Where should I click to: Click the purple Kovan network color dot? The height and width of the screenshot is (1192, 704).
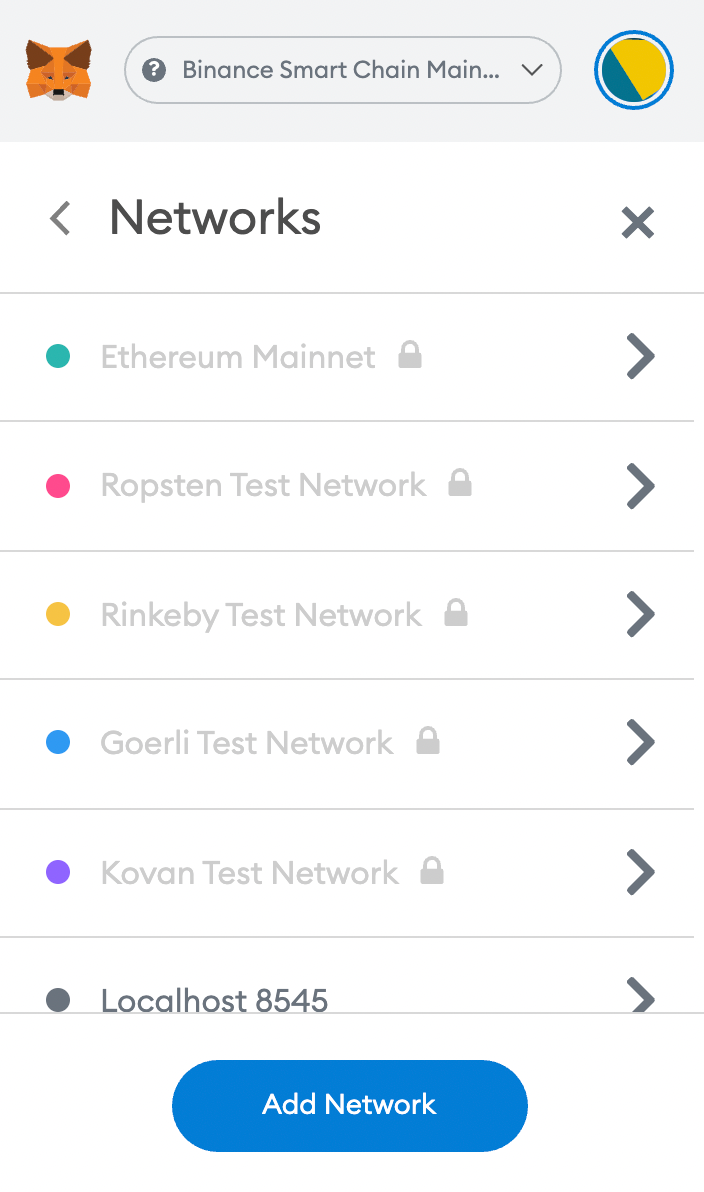[59, 872]
